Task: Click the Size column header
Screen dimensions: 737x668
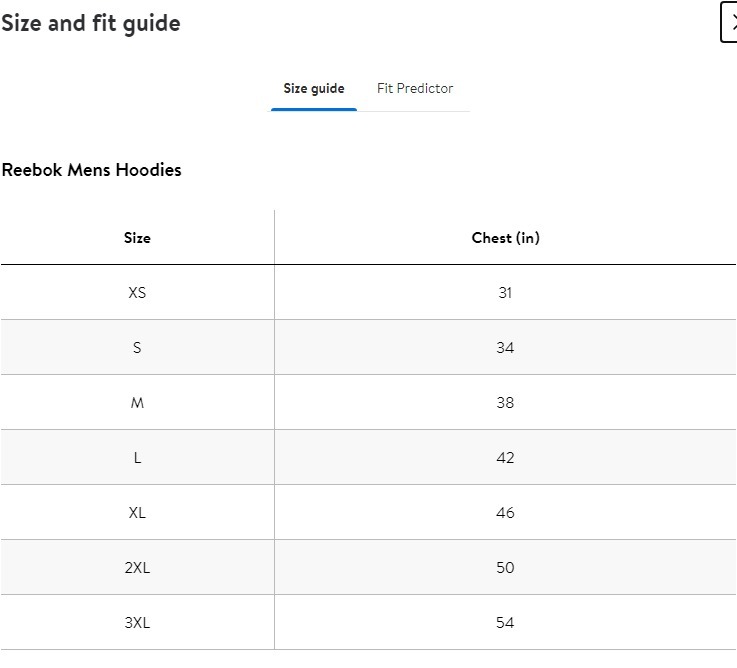Action: [x=137, y=238]
